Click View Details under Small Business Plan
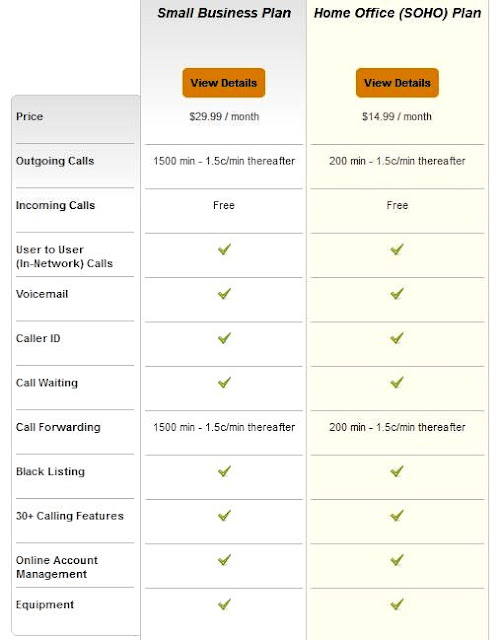 pyautogui.click(x=224, y=83)
